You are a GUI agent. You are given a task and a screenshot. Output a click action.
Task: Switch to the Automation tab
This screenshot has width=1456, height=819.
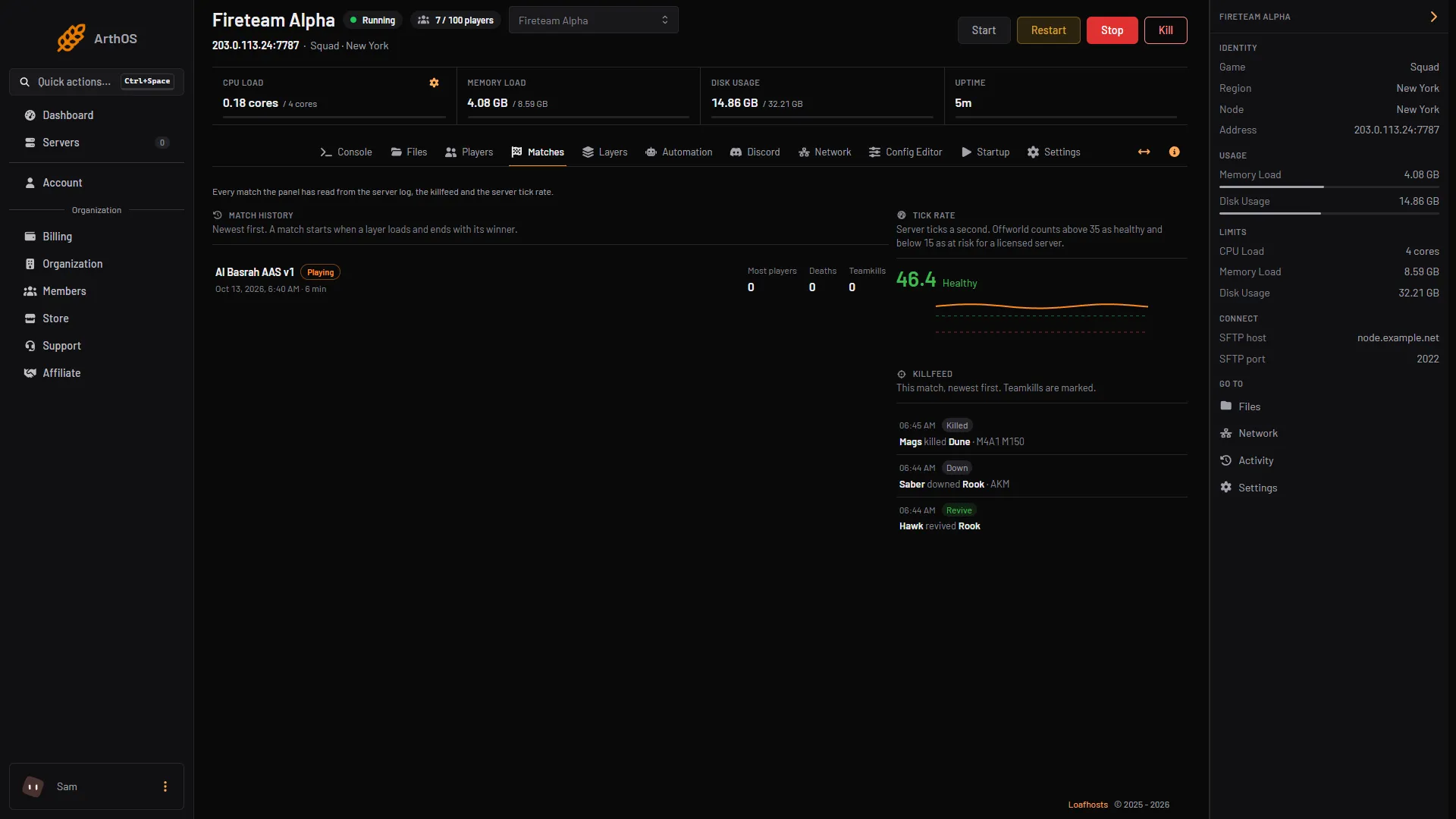tap(679, 152)
